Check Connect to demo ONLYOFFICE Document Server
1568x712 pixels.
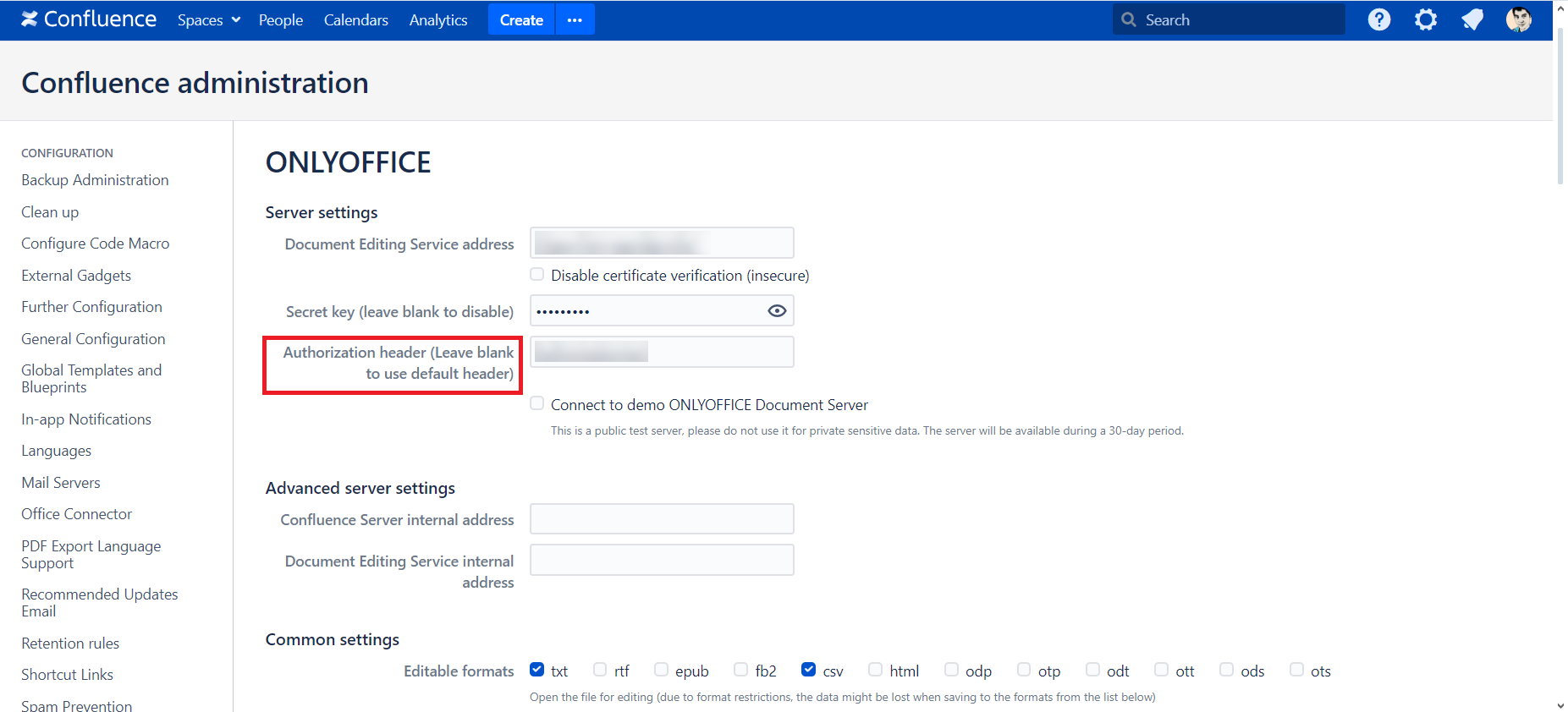(537, 404)
